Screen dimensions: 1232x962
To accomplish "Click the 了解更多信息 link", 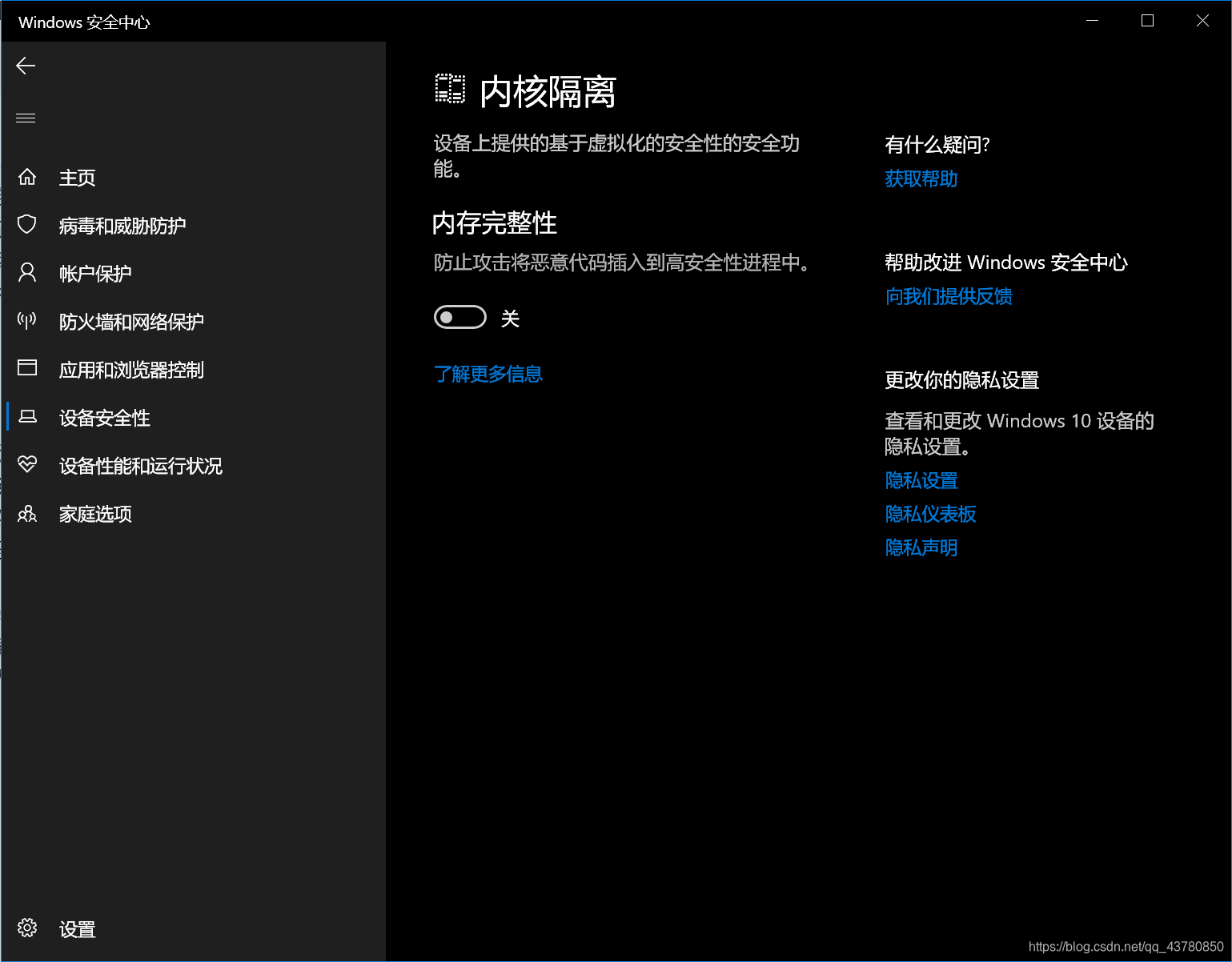I will click(x=488, y=374).
